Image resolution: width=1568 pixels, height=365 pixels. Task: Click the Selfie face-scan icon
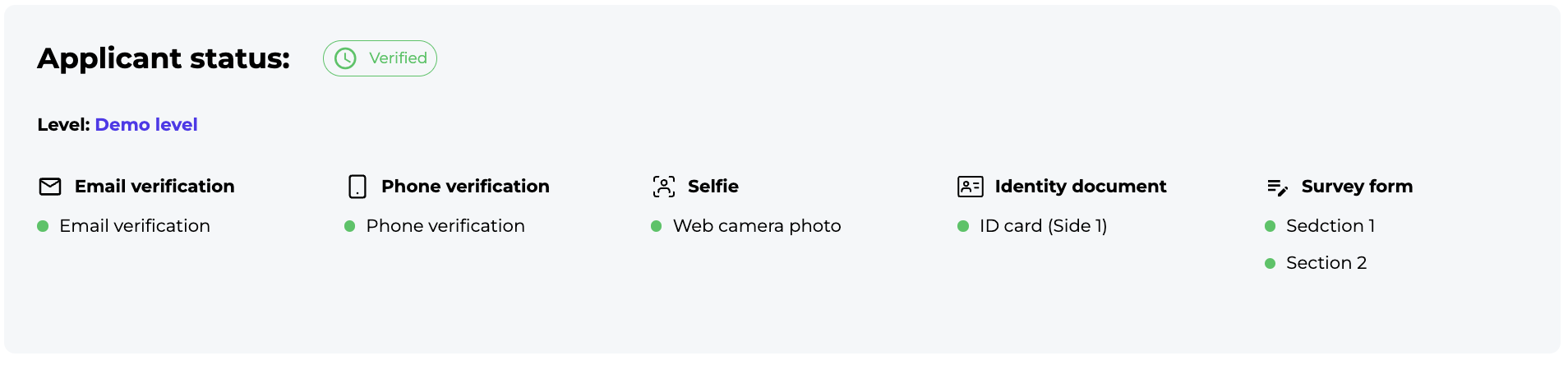663,187
